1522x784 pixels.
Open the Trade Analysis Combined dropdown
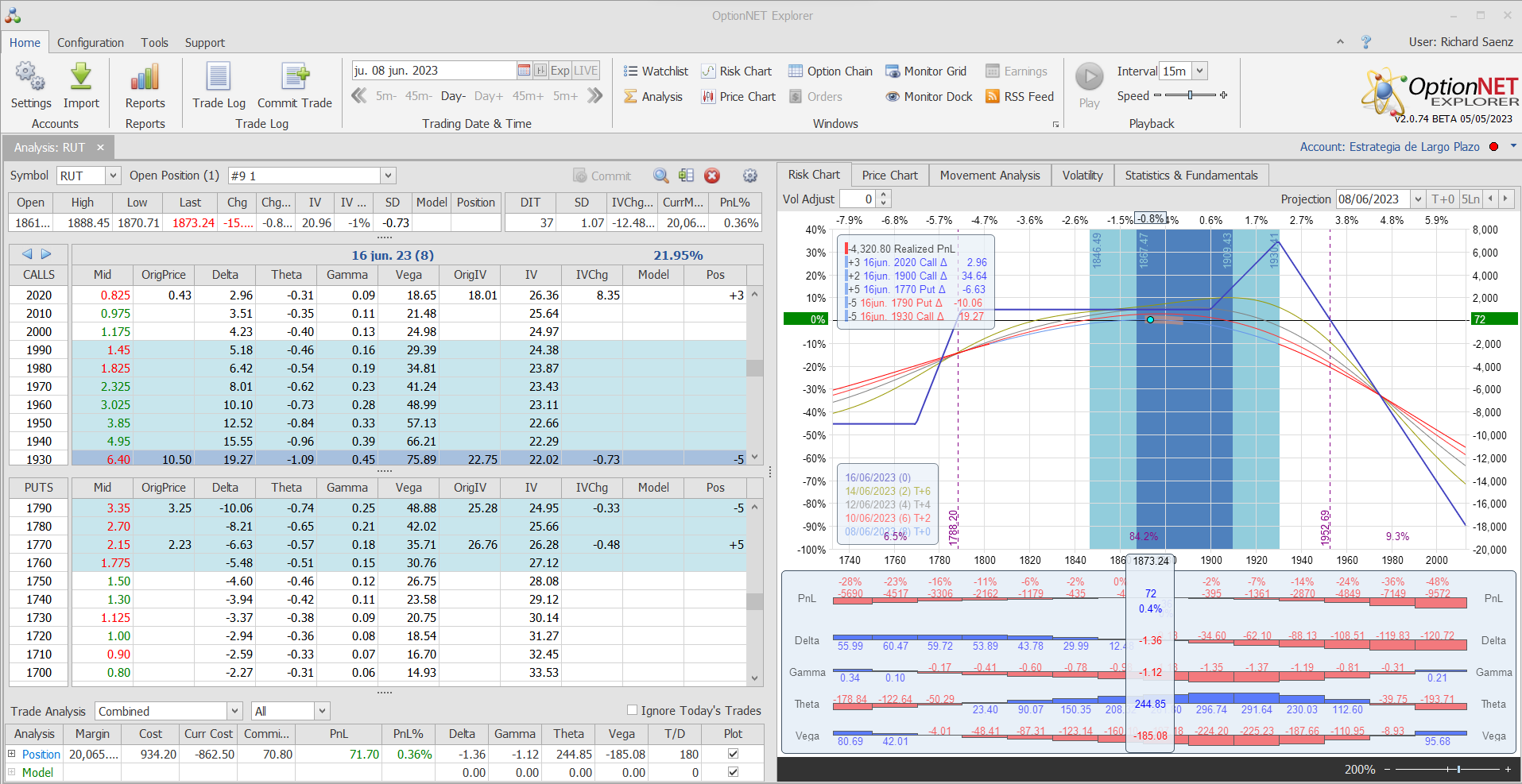pyautogui.click(x=234, y=711)
